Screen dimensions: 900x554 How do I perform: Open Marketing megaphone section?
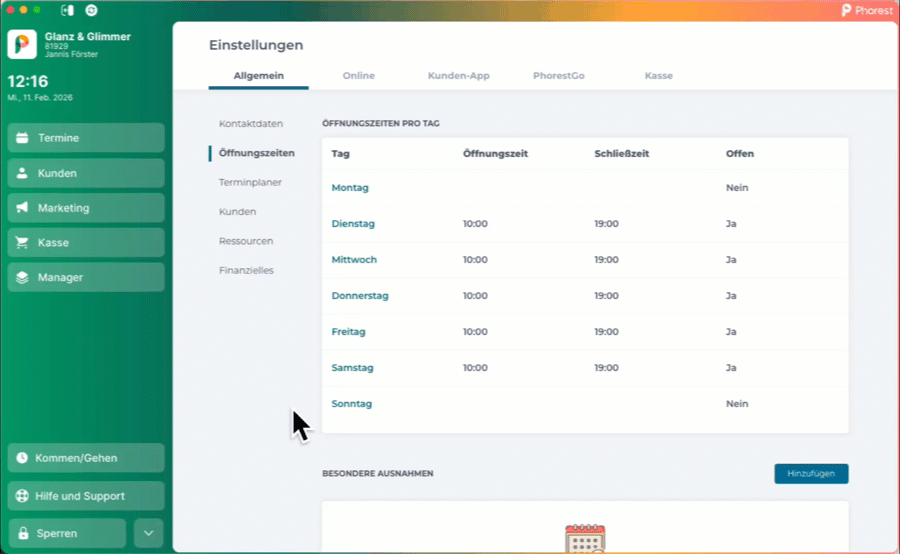pos(86,208)
